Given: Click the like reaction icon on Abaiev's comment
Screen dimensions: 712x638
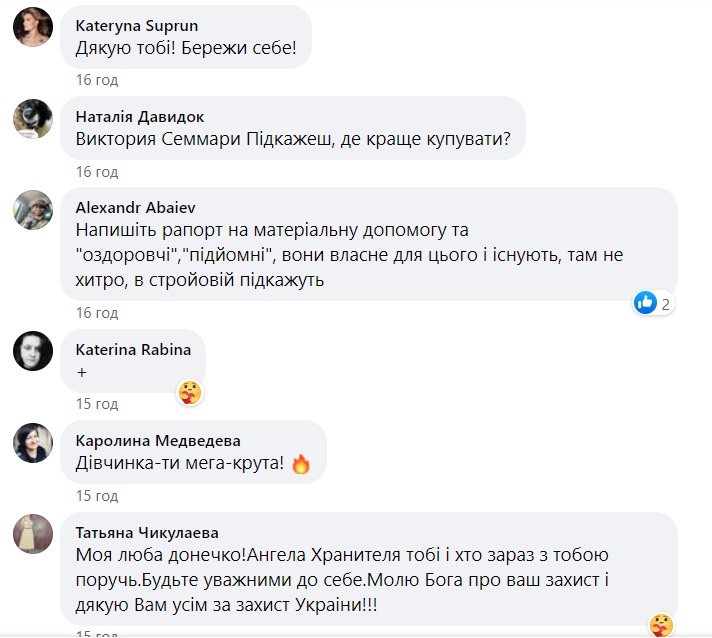Looking at the screenshot, I should [646, 302].
